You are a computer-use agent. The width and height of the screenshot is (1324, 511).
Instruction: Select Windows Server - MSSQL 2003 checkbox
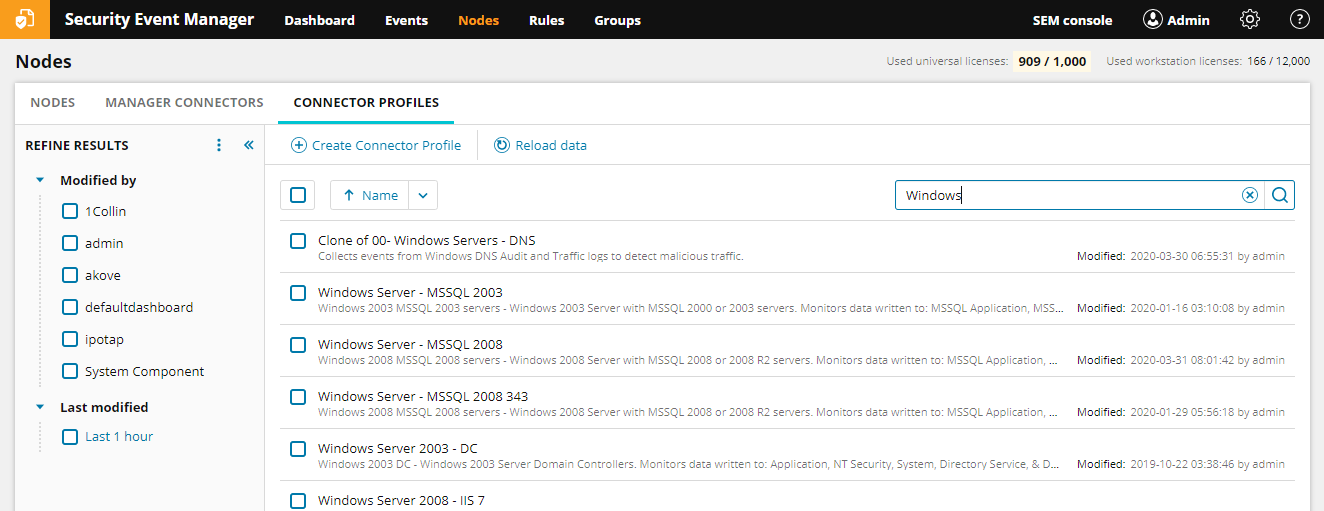tap(298, 293)
